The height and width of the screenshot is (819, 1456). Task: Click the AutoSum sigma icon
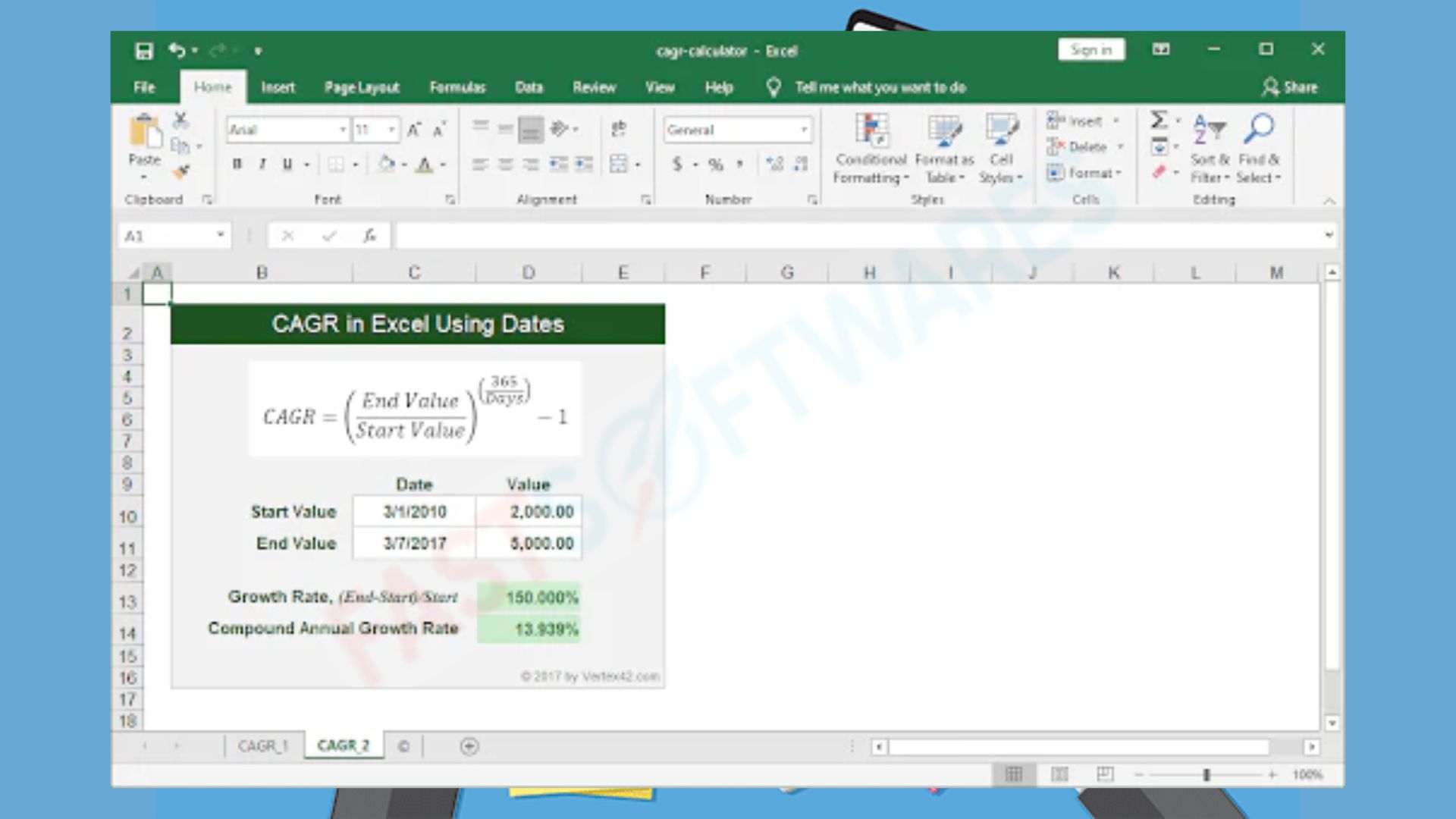pyautogui.click(x=1159, y=120)
